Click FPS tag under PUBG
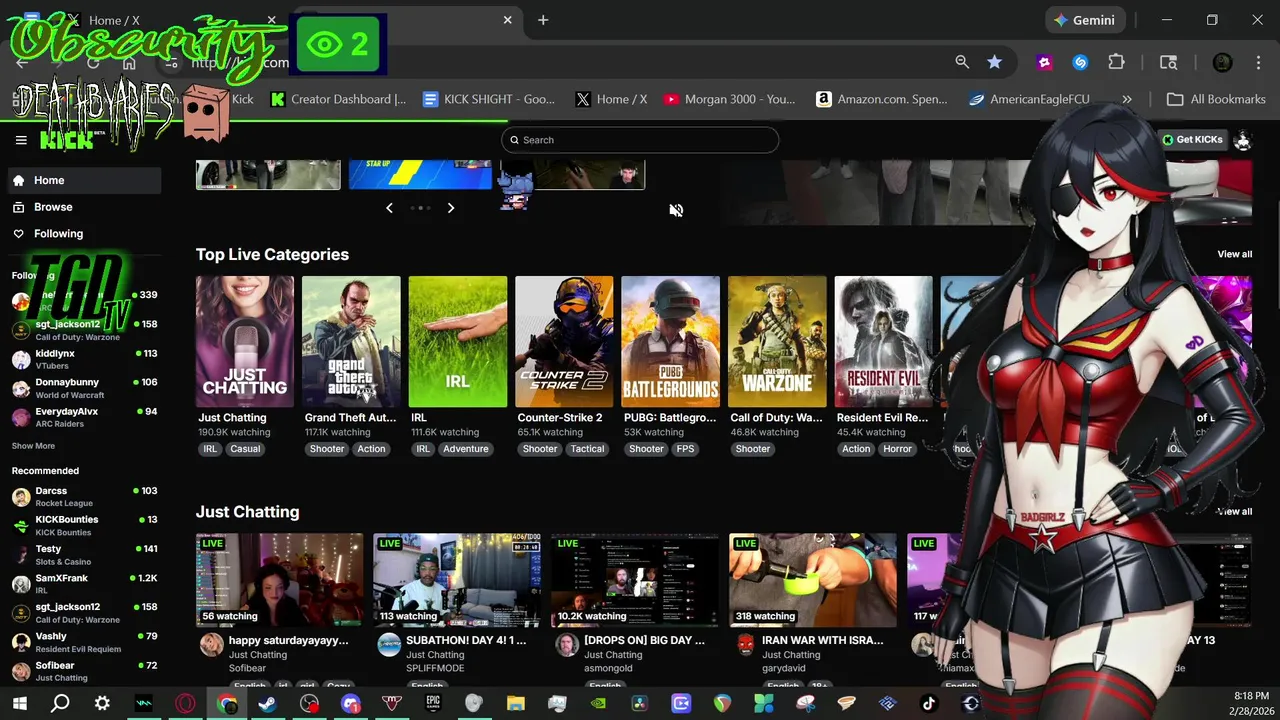The image size is (1280, 720). 685,449
